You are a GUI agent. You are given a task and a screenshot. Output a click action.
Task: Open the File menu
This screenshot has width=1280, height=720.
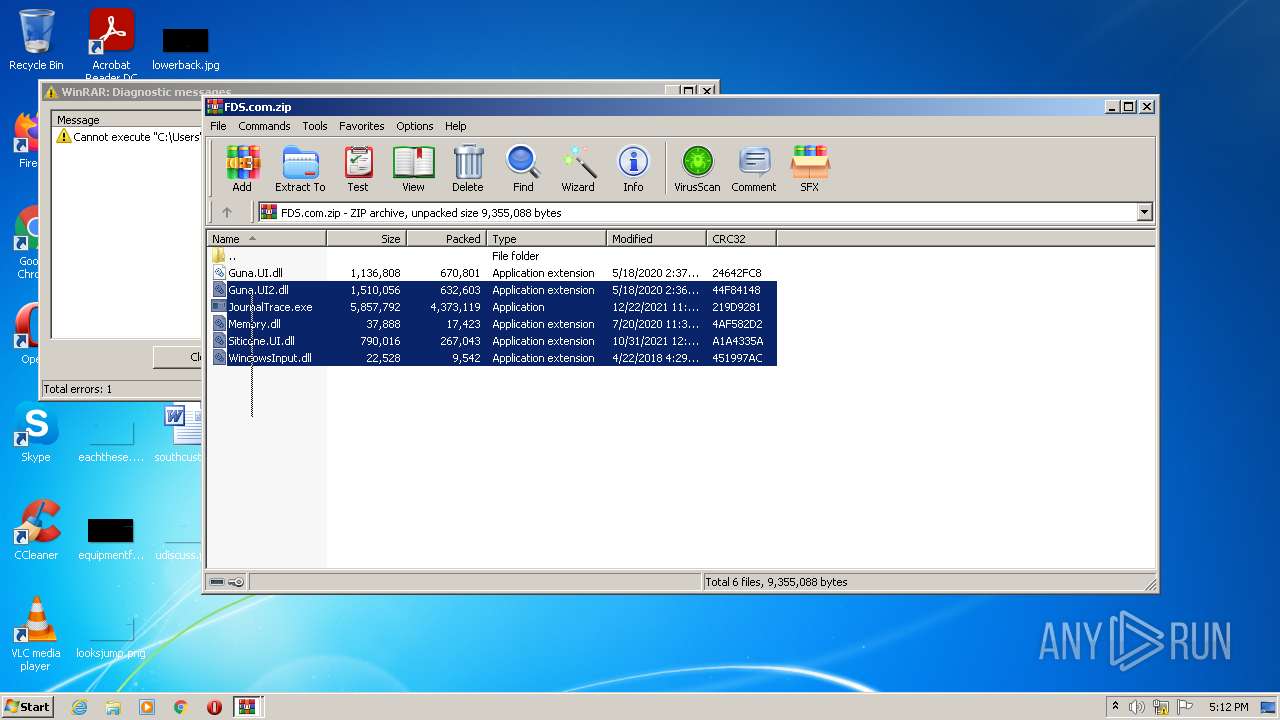point(218,126)
